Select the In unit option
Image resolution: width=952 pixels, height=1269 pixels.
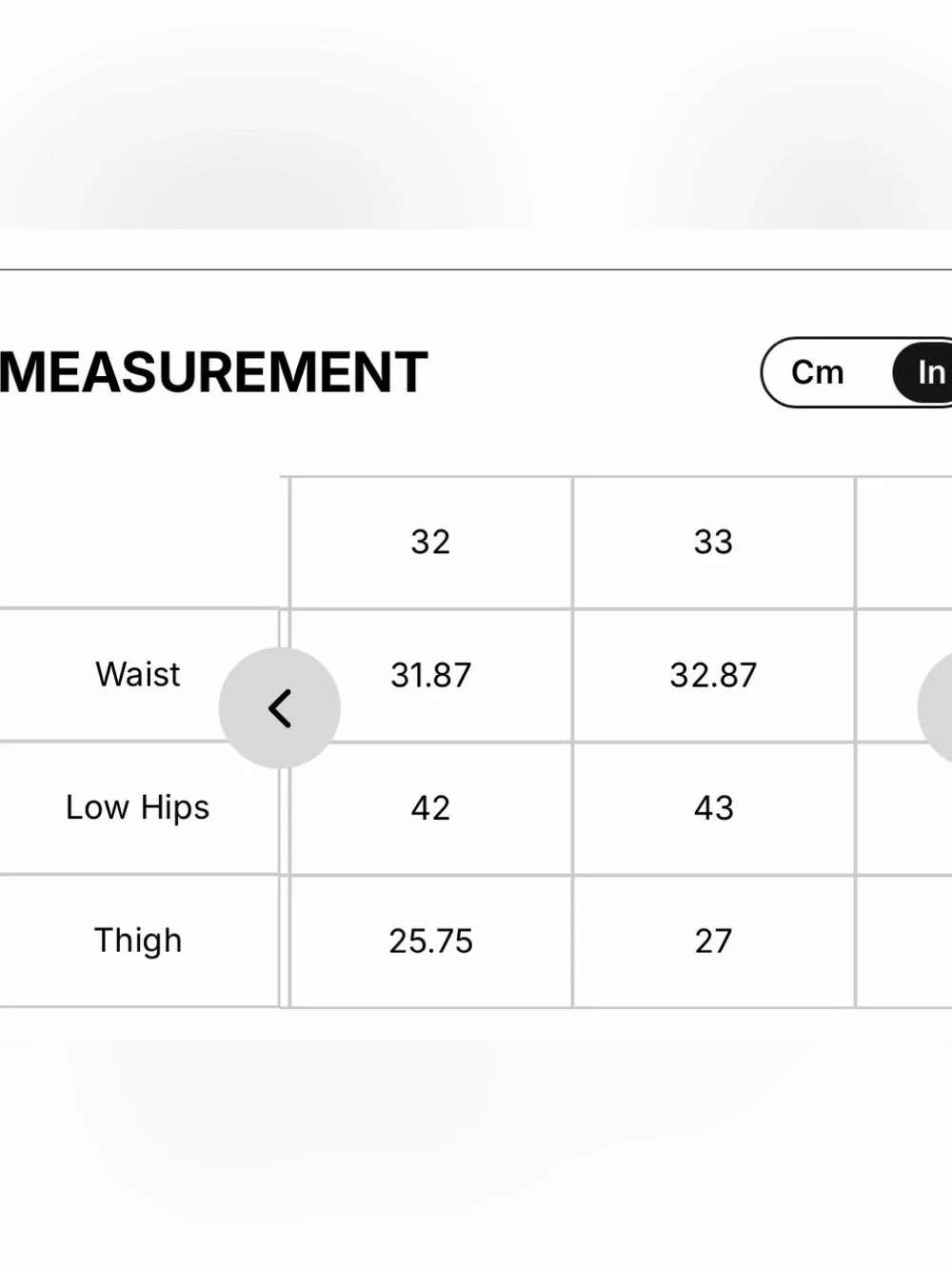[925, 372]
